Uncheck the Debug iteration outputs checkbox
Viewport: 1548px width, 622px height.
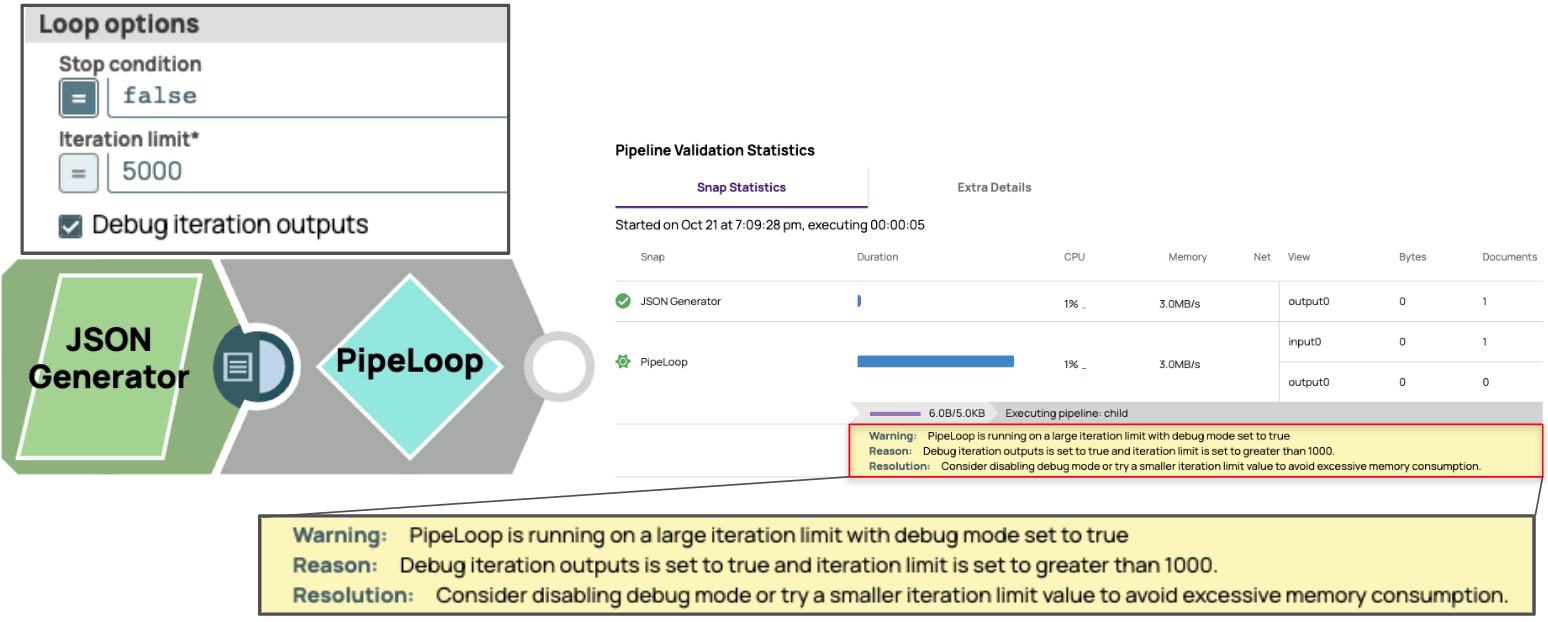(70, 226)
